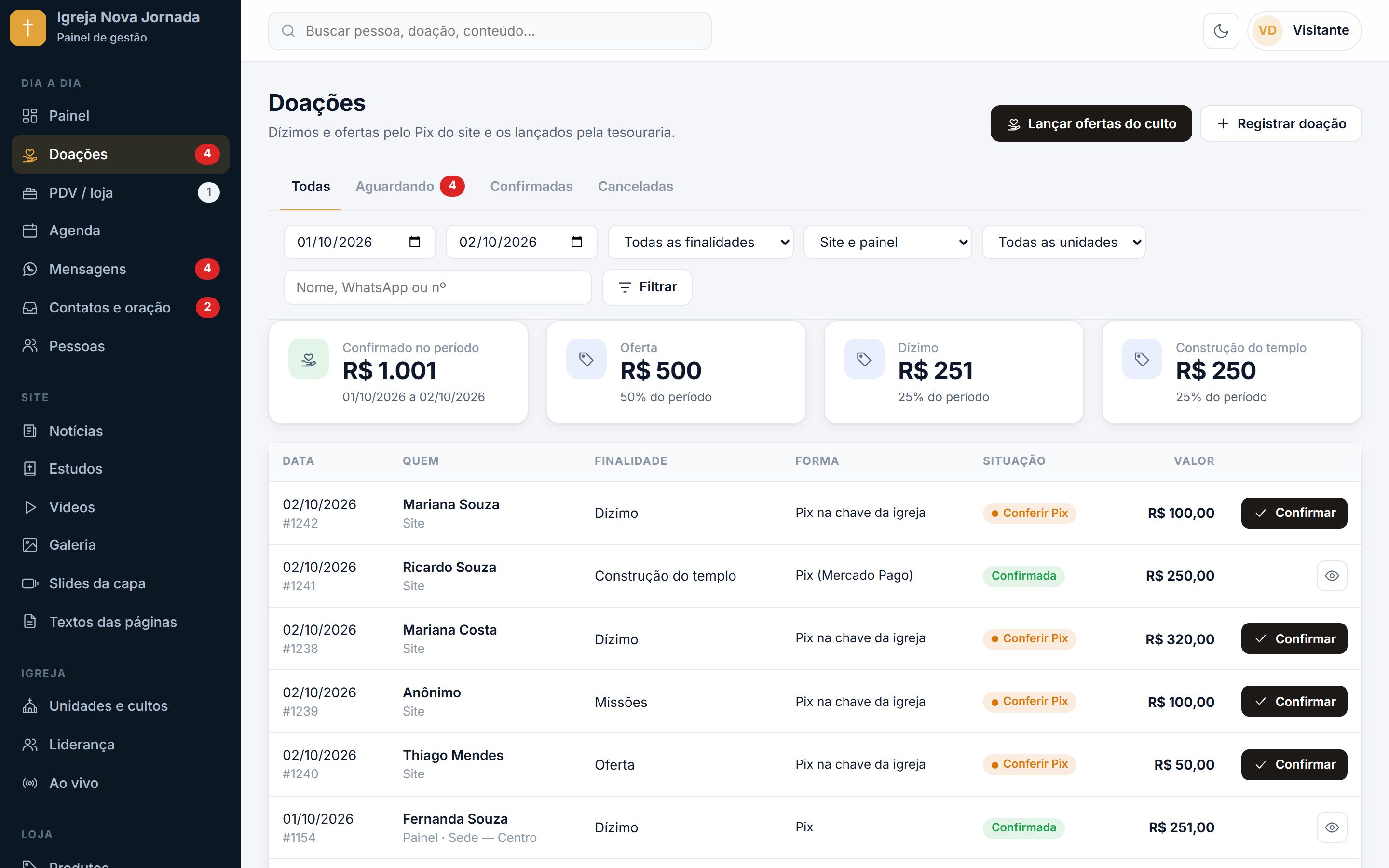Switch to Canceladas tab
Image resolution: width=1389 pixels, height=868 pixels.
pyautogui.click(x=635, y=187)
